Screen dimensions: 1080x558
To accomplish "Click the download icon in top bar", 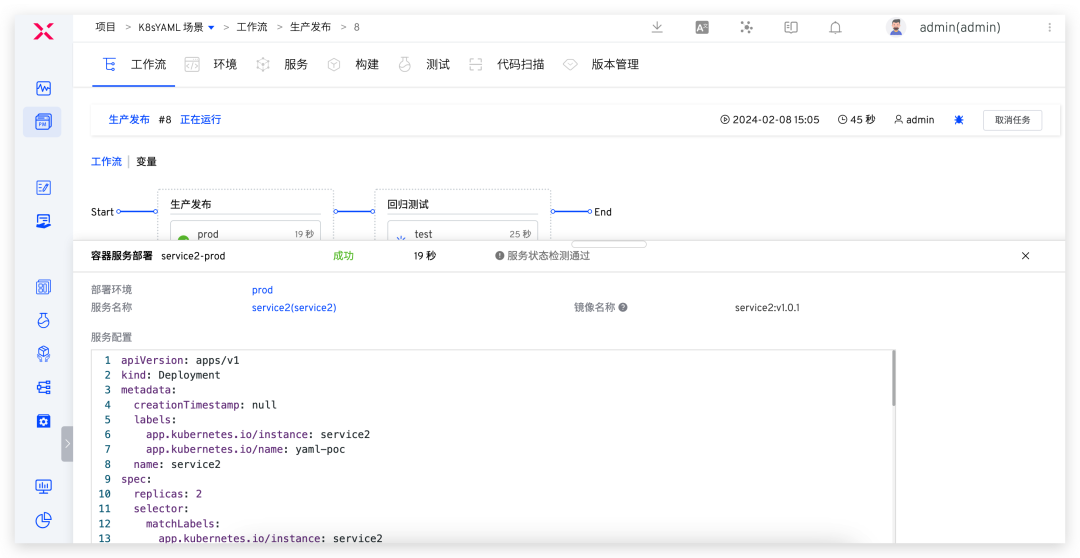I will pos(657,28).
